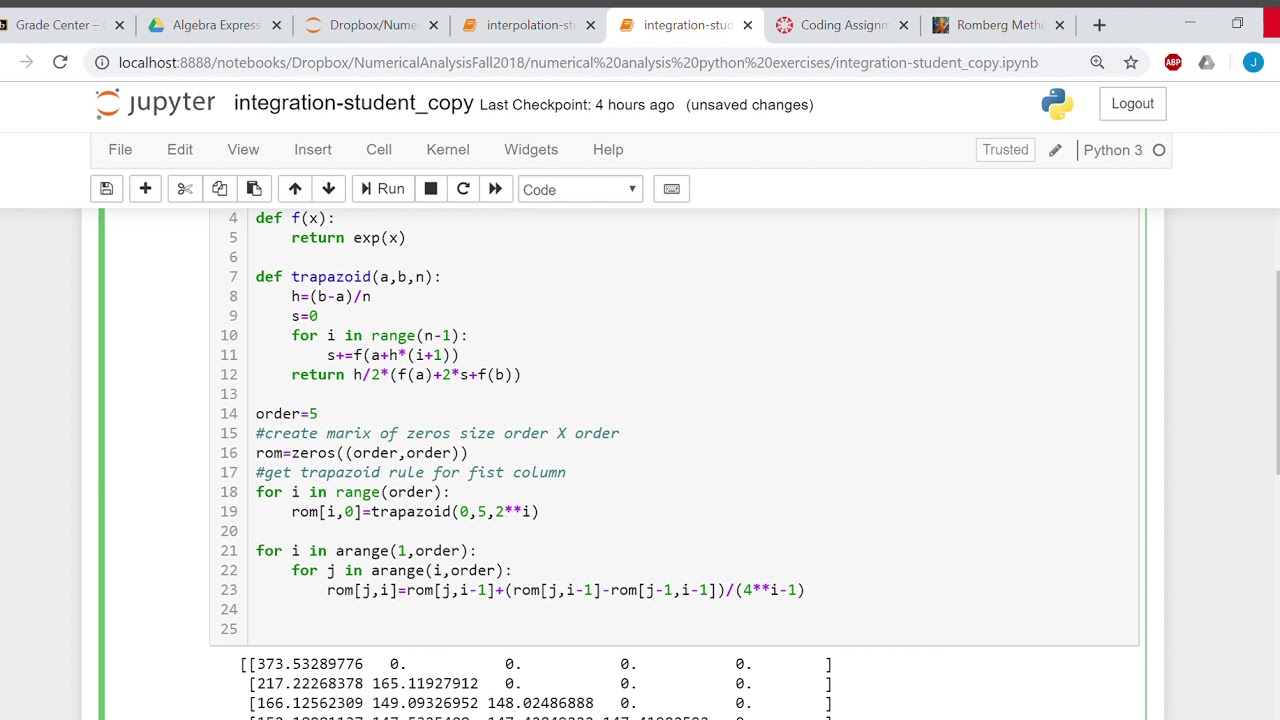Close the Romberg Metho tab
Screen dimensions: 1280x720
coord(1059,25)
